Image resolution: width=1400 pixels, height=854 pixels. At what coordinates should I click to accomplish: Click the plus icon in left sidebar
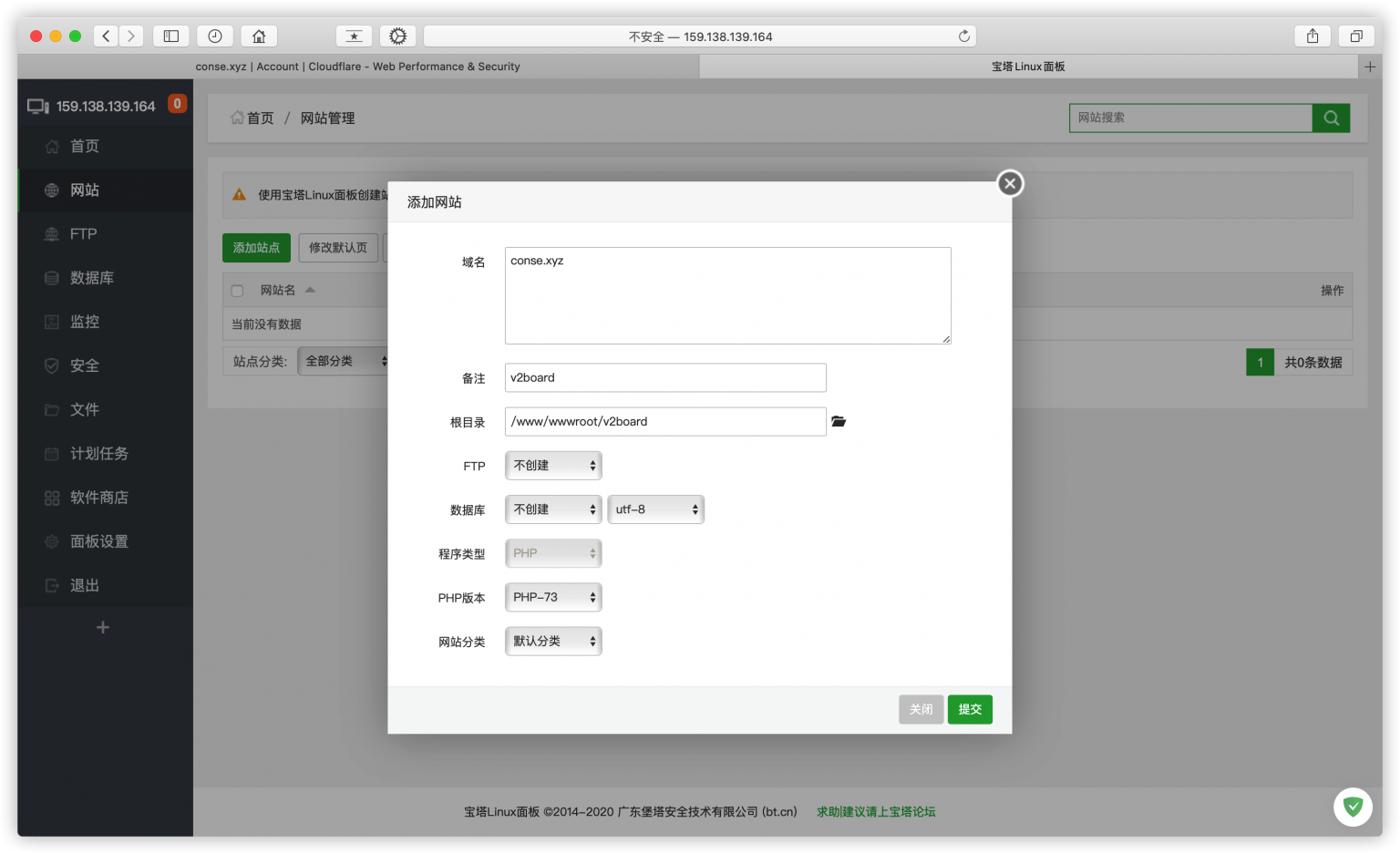coord(103,627)
